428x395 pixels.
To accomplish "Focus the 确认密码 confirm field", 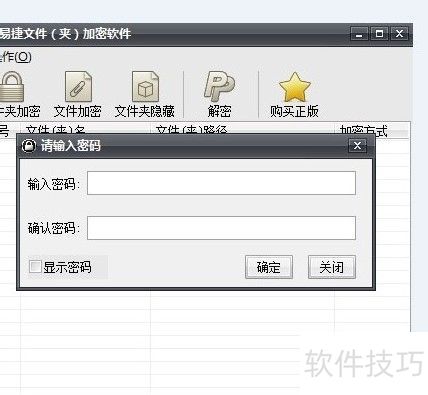I will [x=221, y=228].
